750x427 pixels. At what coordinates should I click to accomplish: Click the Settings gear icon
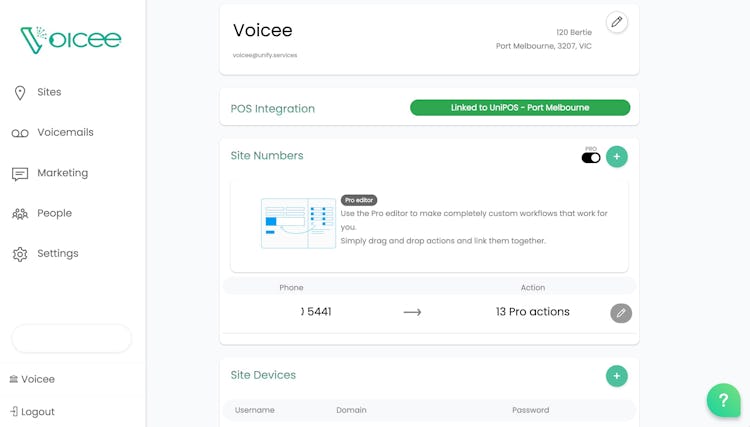pyautogui.click(x=20, y=254)
